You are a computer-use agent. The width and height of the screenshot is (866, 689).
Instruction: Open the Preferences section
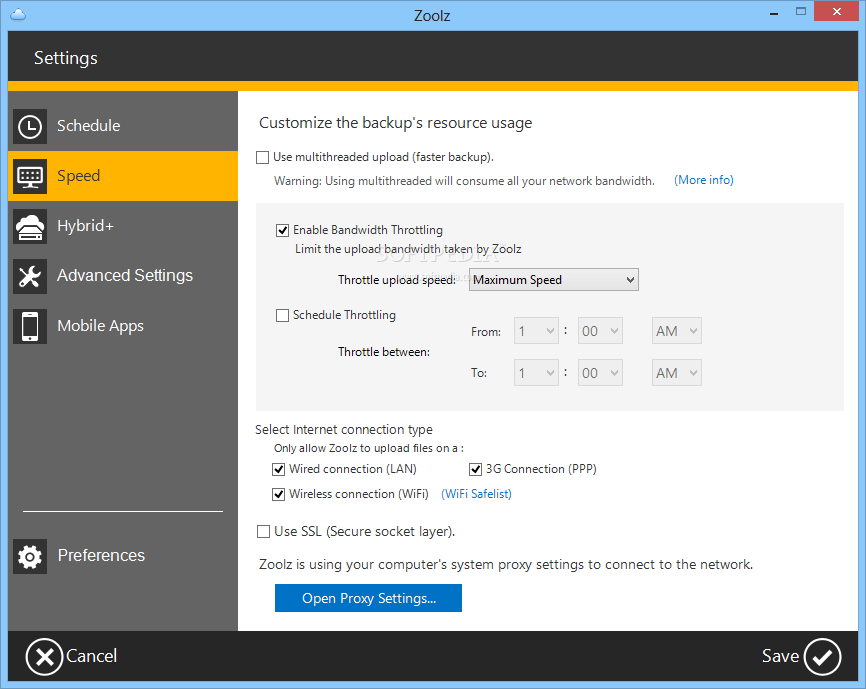(123, 556)
